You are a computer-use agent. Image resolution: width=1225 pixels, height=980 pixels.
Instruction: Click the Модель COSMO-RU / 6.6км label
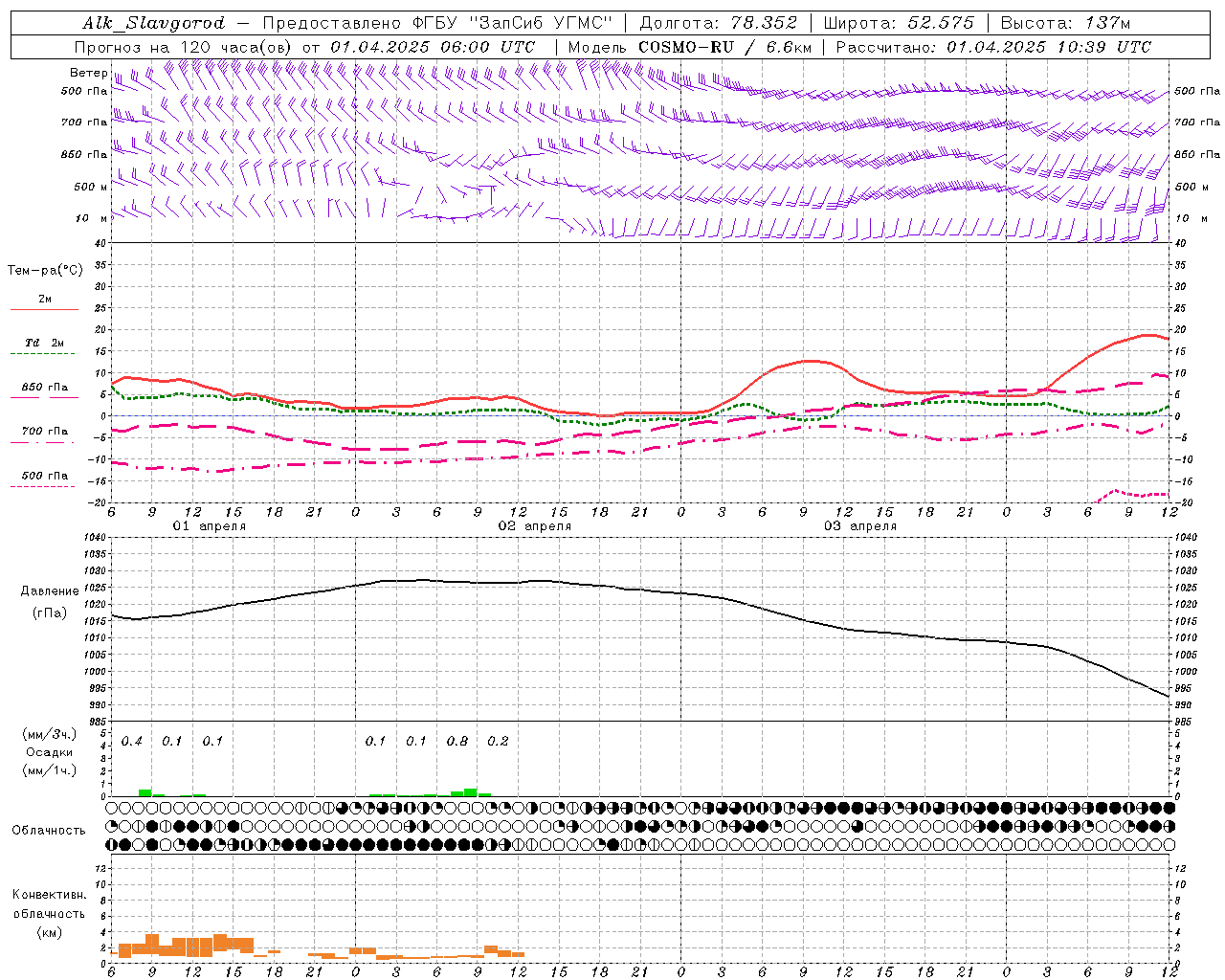tap(690, 47)
